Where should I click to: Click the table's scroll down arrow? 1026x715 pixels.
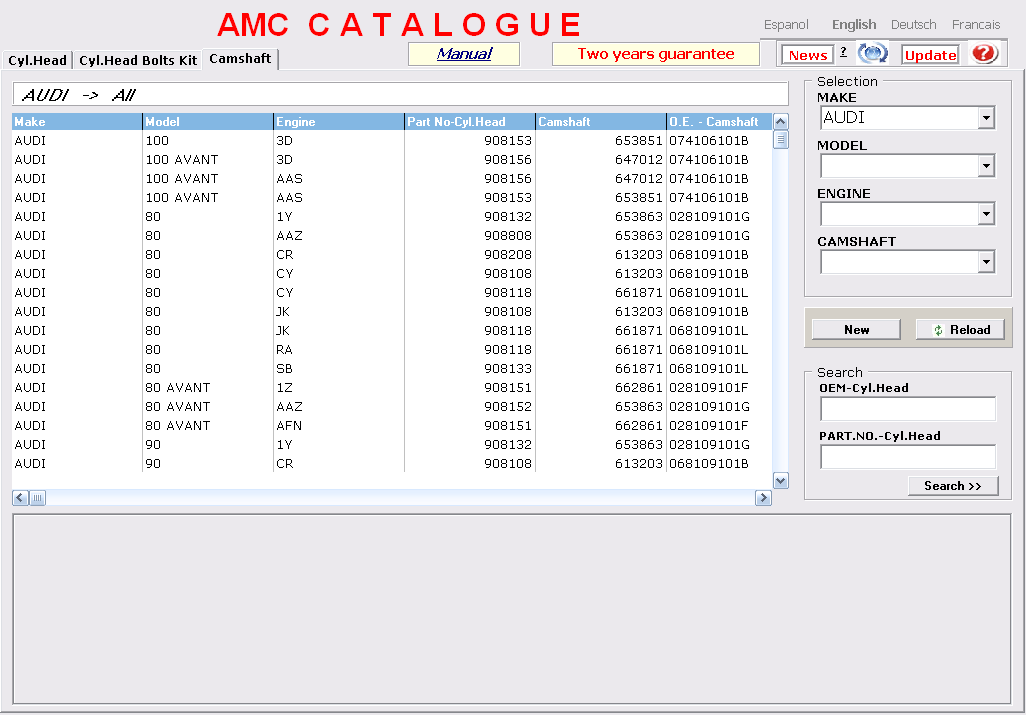click(x=781, y=481)
